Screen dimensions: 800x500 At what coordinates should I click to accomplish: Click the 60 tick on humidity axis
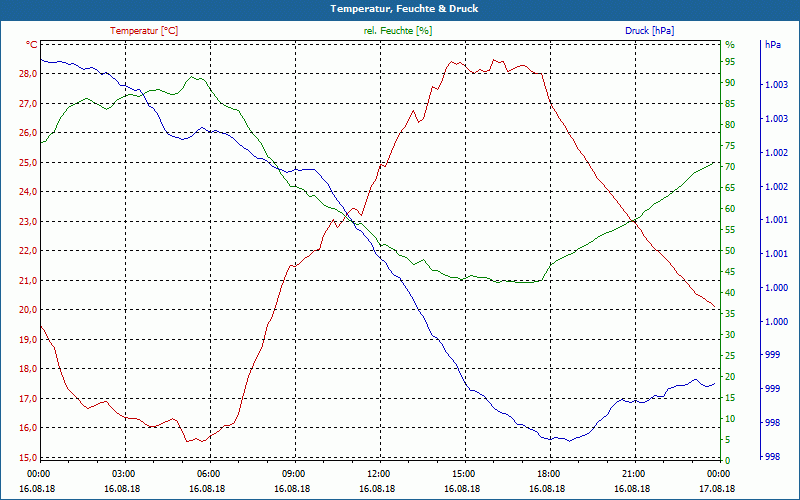coord(730,209)
